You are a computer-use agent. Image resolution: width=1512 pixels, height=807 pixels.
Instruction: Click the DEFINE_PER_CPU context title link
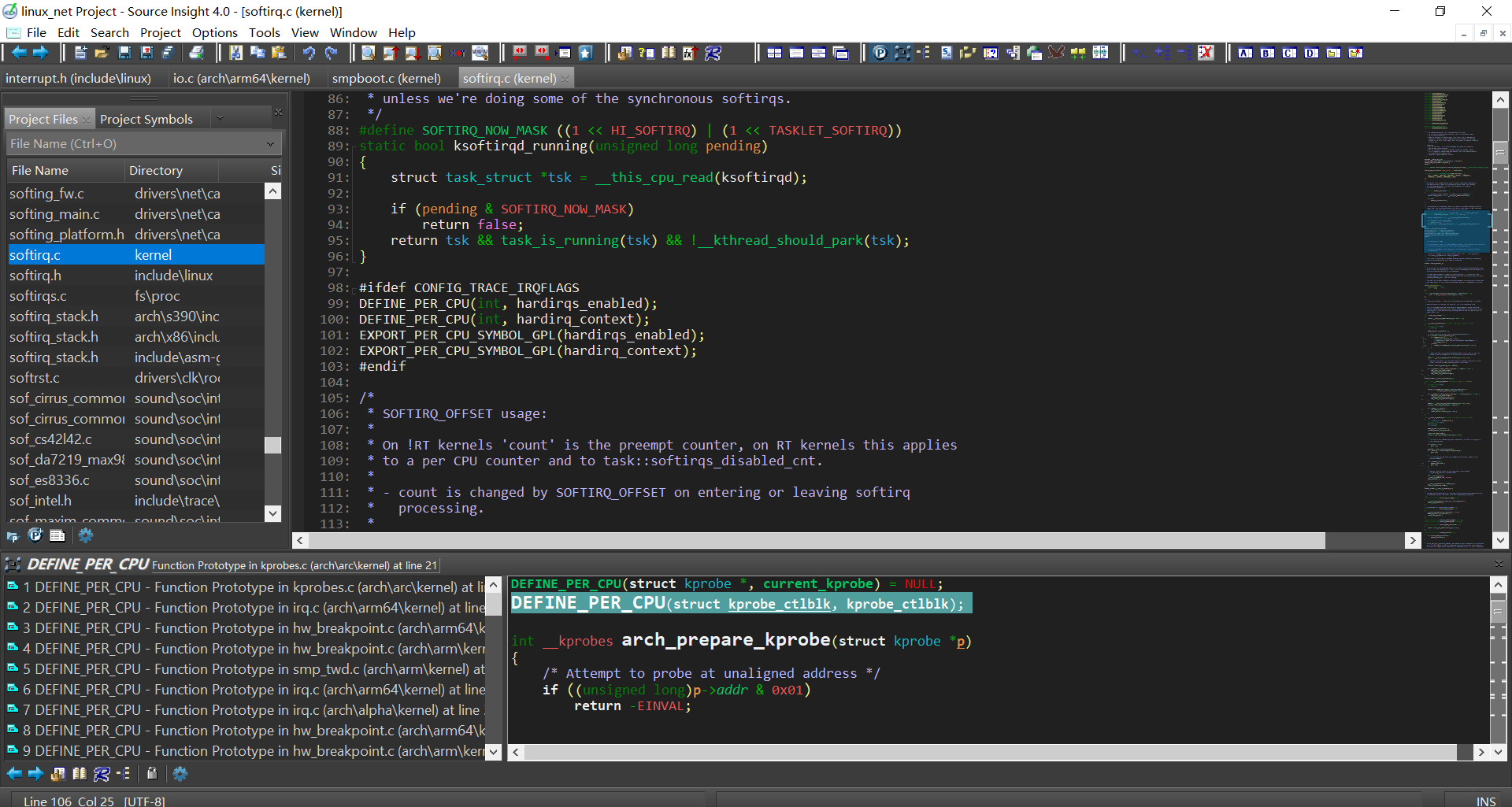coord(88,565)
